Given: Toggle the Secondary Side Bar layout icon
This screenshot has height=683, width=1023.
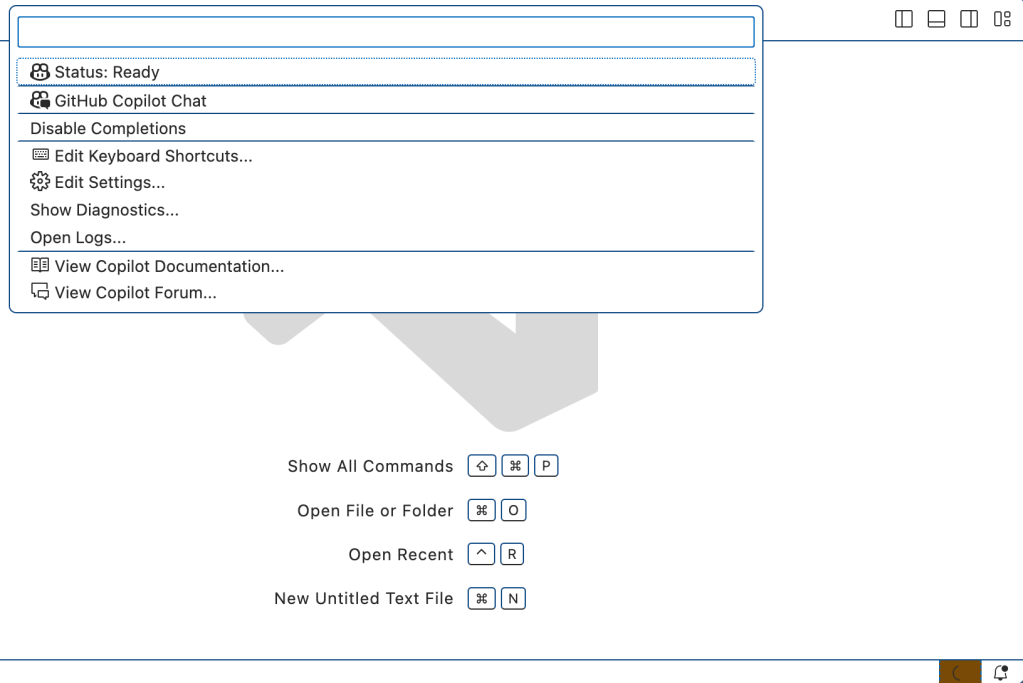Looking at the screenshot, I should [968, 18].
